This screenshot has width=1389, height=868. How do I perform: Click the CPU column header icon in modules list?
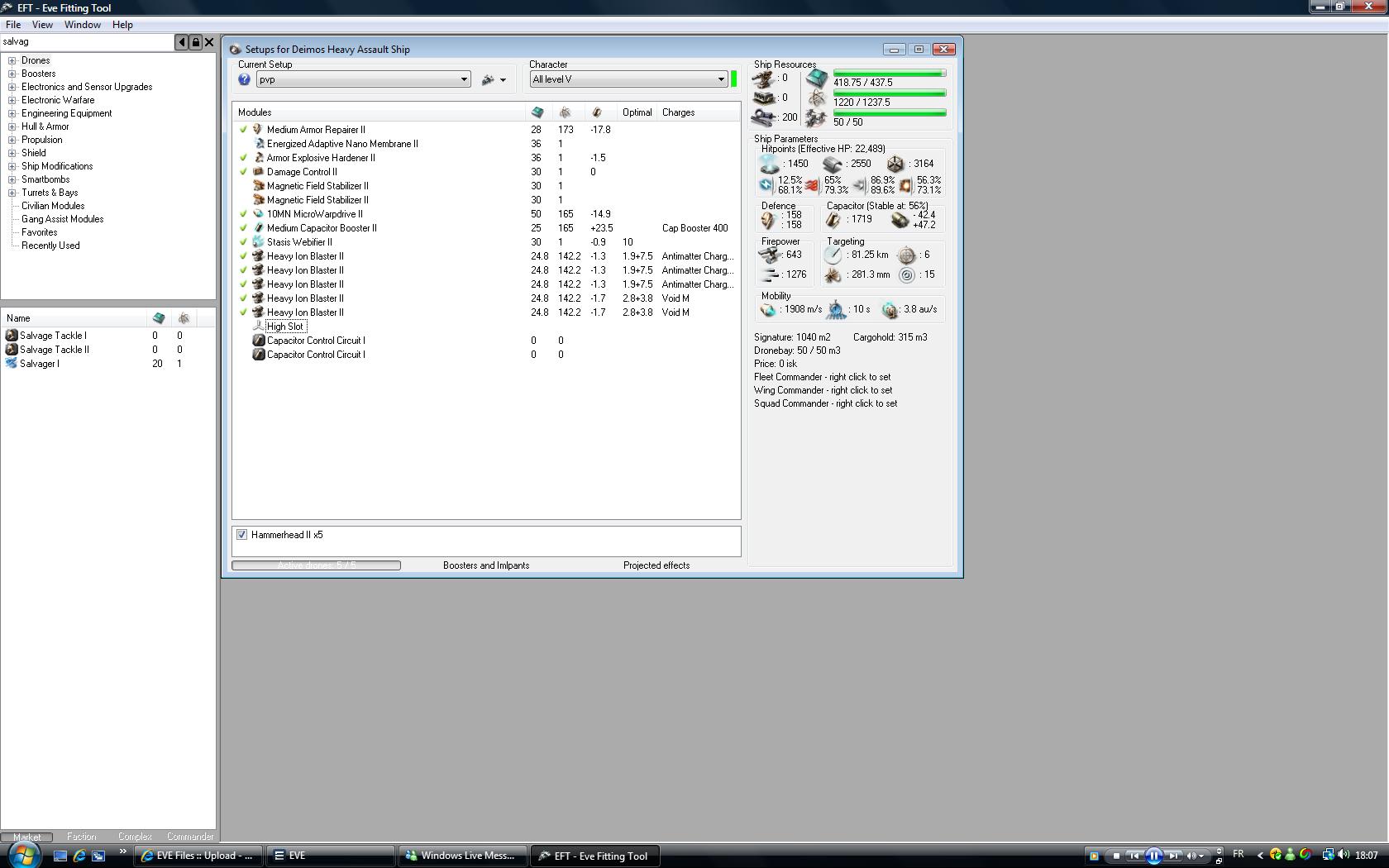pos(537,112)
